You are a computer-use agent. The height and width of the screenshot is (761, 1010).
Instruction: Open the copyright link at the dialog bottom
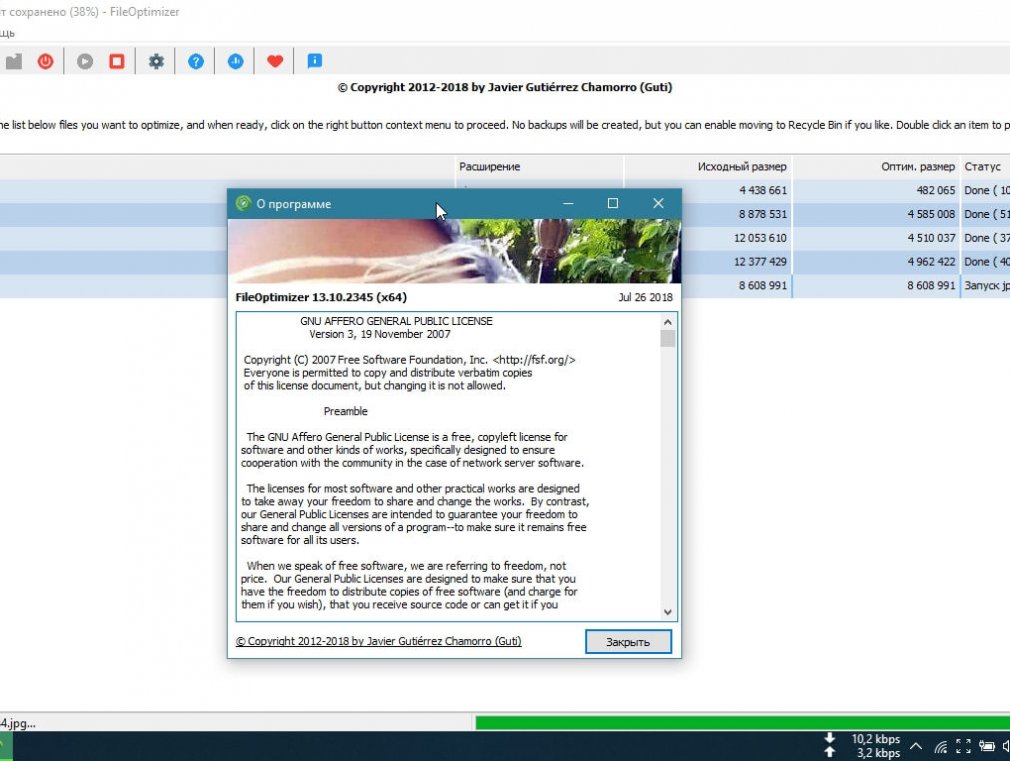coord(379,641)
